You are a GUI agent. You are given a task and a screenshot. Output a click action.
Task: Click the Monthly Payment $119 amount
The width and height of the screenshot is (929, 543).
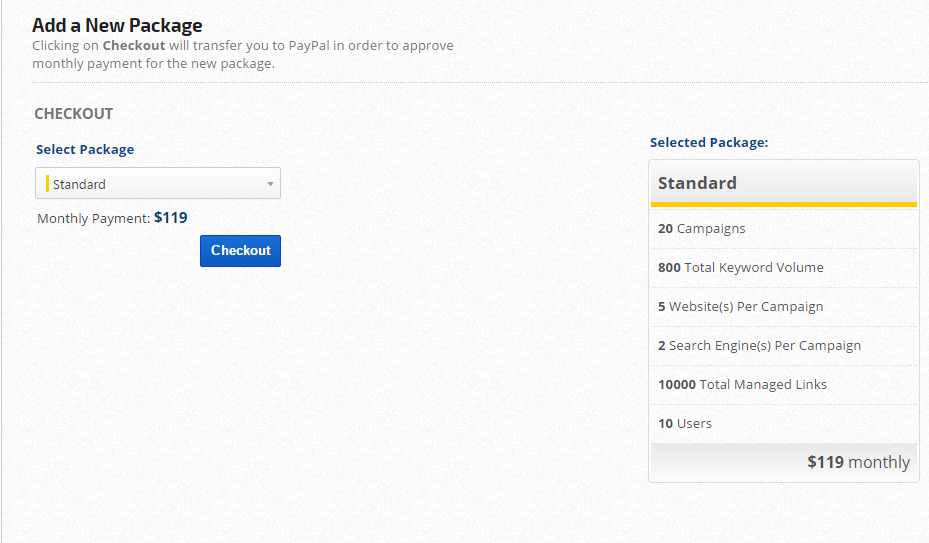pyautogui.click(x=171, y=217)
